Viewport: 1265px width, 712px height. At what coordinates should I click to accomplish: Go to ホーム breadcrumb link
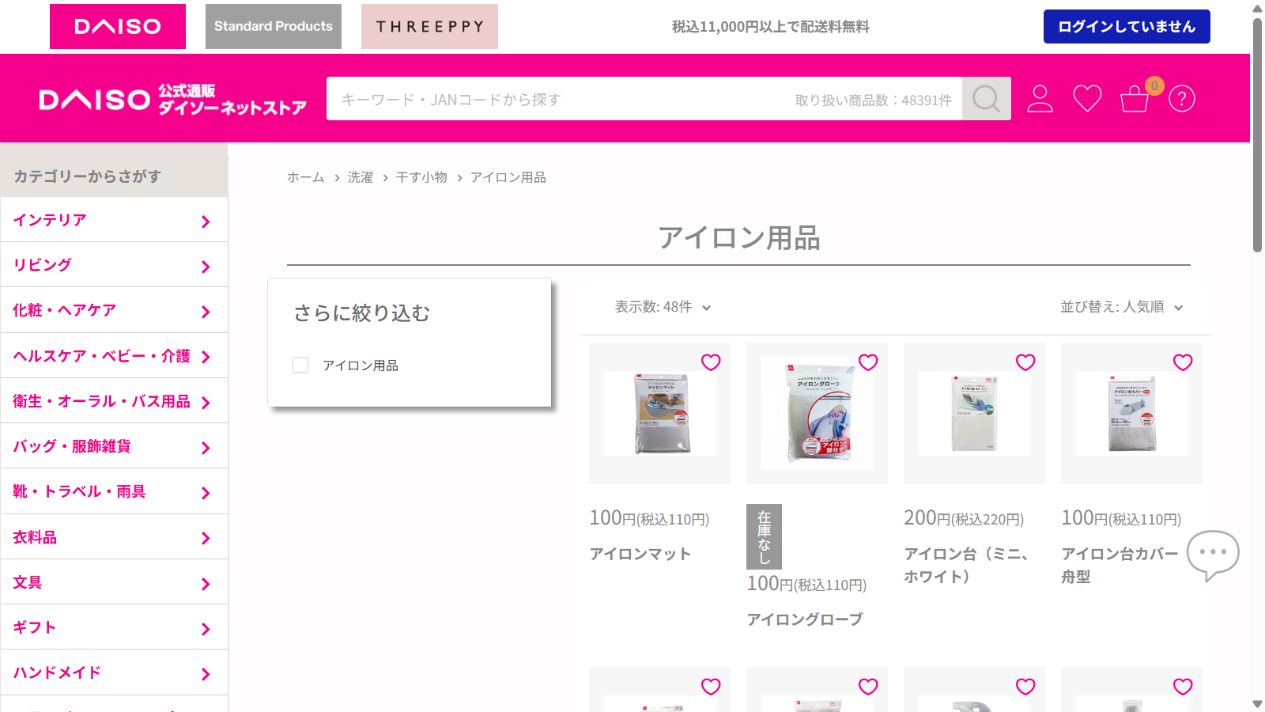pos(306,177)
